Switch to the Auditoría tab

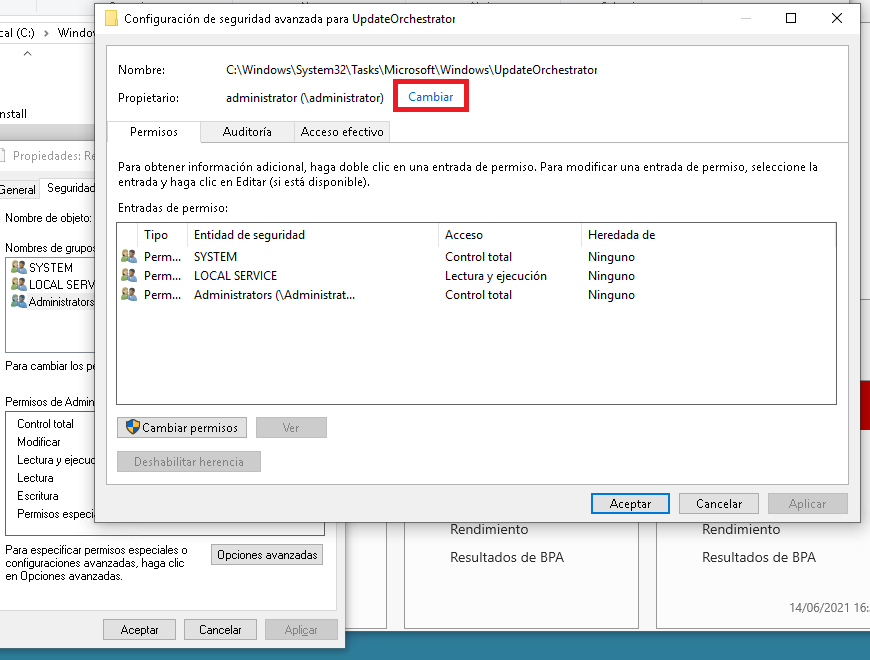click(x=247, y=132)
